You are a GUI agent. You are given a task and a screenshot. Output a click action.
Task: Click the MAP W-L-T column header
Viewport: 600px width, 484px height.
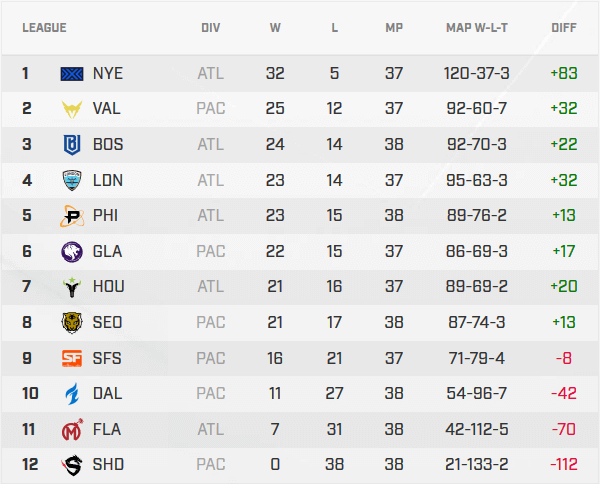[477, 27]
